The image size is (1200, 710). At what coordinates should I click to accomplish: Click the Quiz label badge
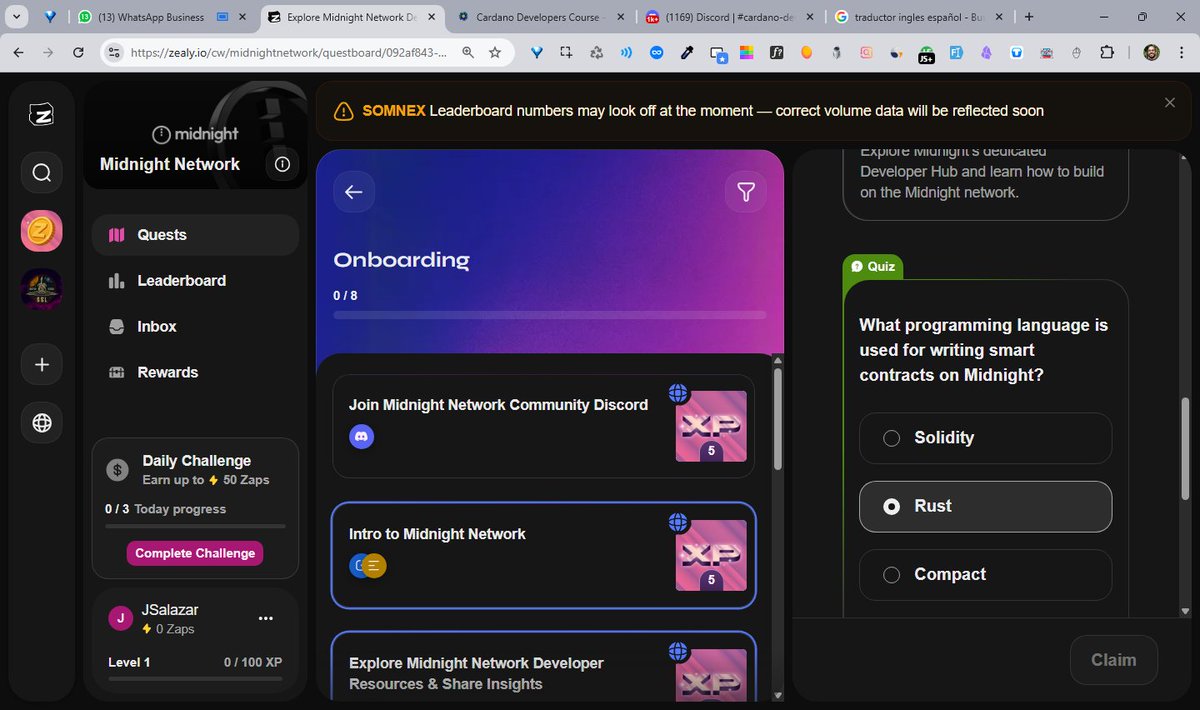(x=874, y=266)
